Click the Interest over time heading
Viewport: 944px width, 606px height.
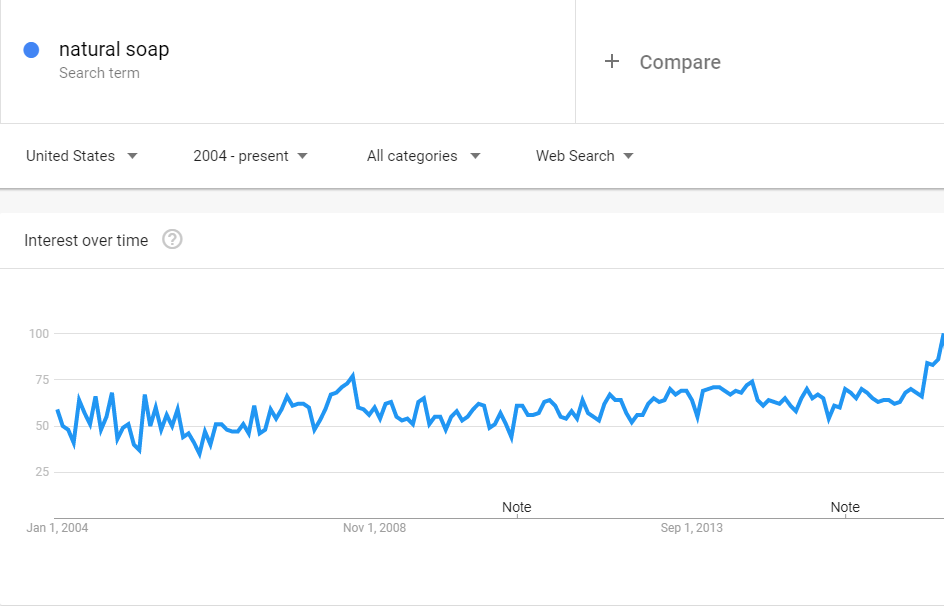click(86, 240)
